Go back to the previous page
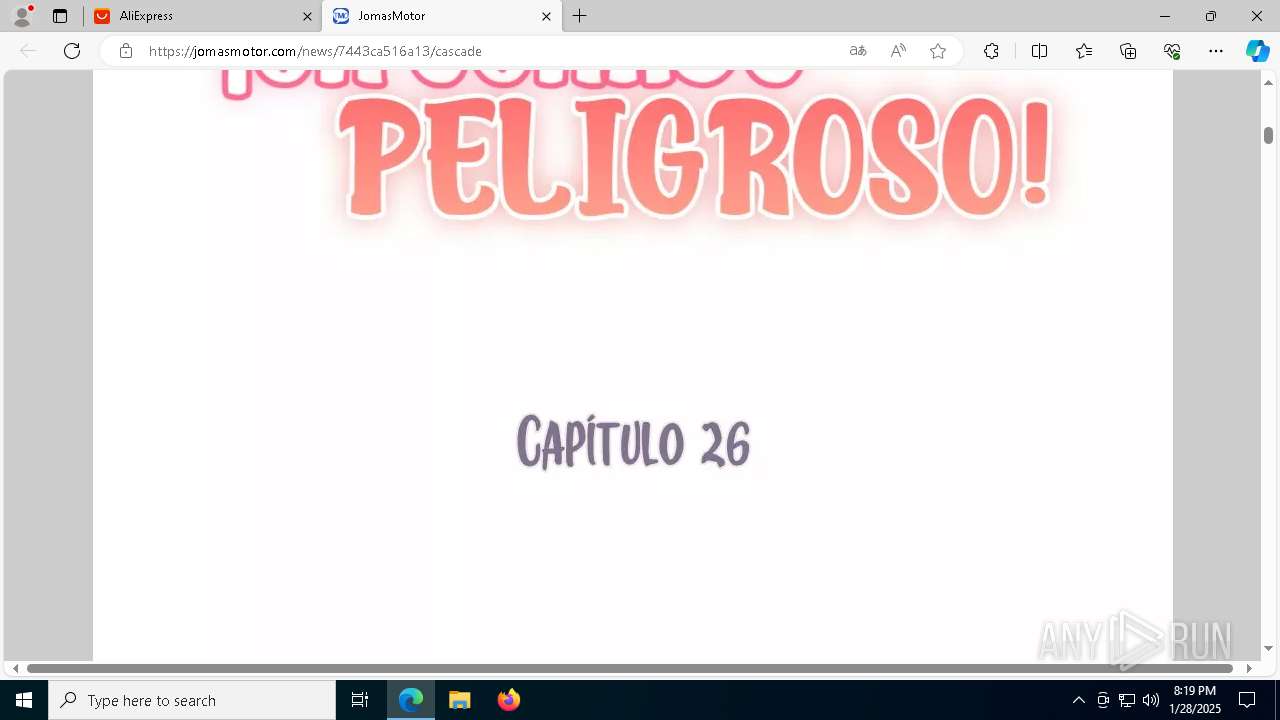Viewport: 1280px width, 720px height. coord(28,51)
